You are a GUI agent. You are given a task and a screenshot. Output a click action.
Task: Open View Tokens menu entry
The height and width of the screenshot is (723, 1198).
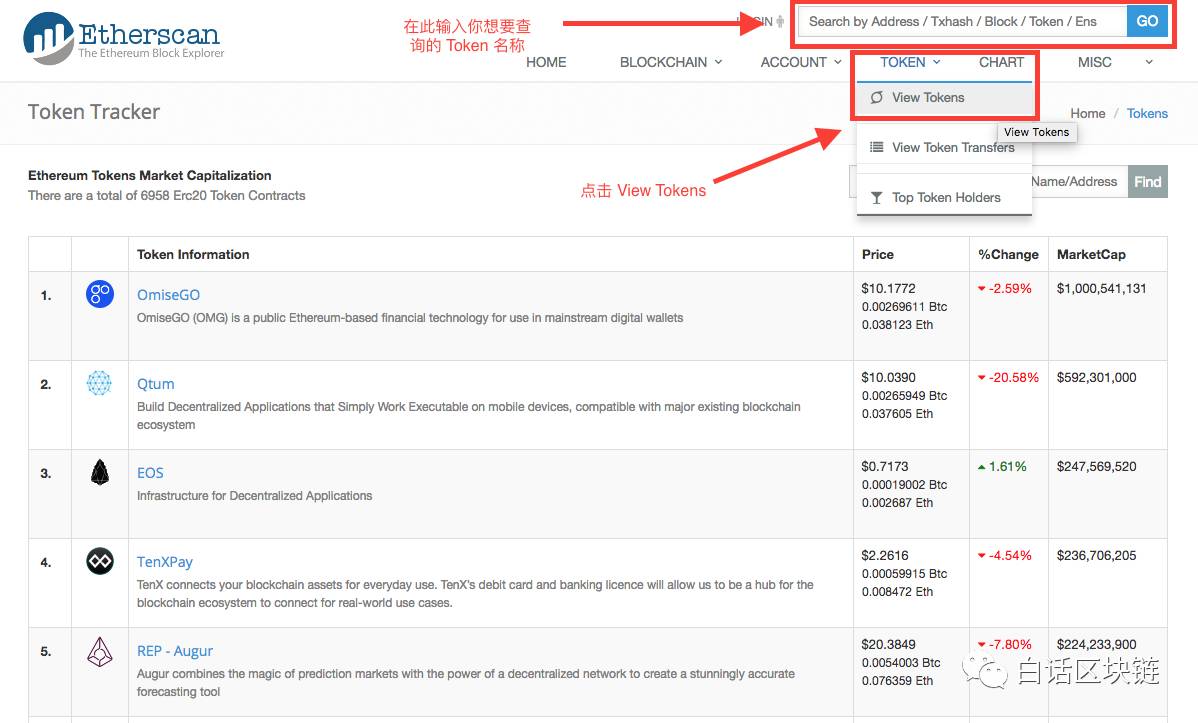click(944, 98)
